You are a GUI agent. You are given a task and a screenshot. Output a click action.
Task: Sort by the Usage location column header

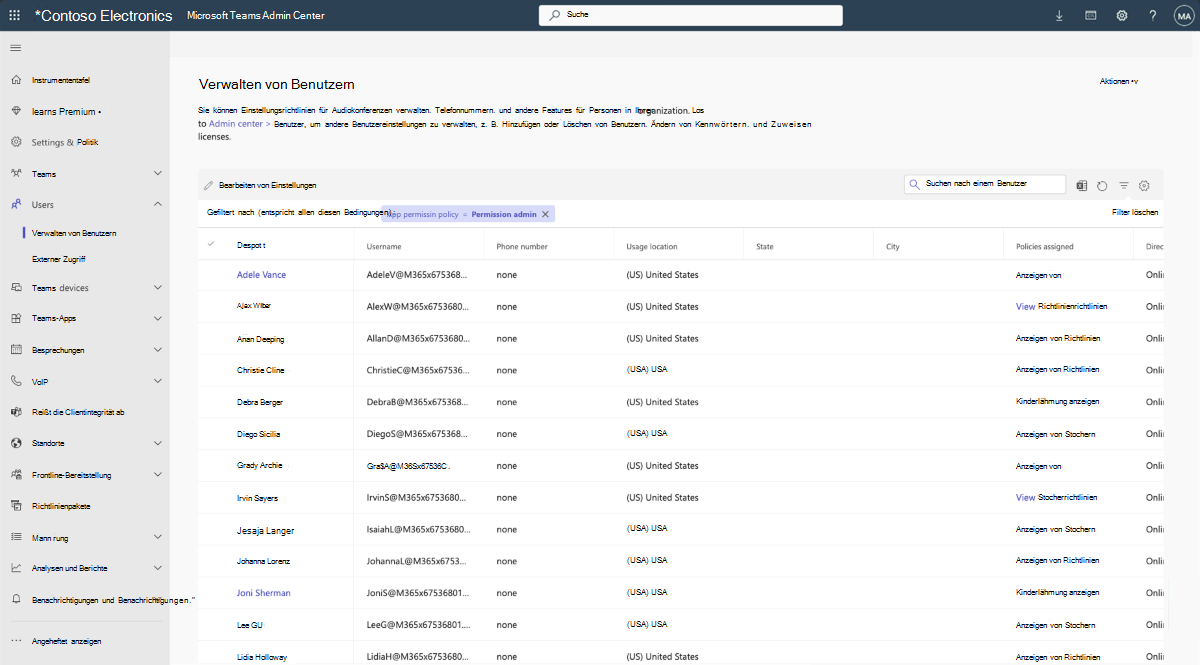coord(652,246)
